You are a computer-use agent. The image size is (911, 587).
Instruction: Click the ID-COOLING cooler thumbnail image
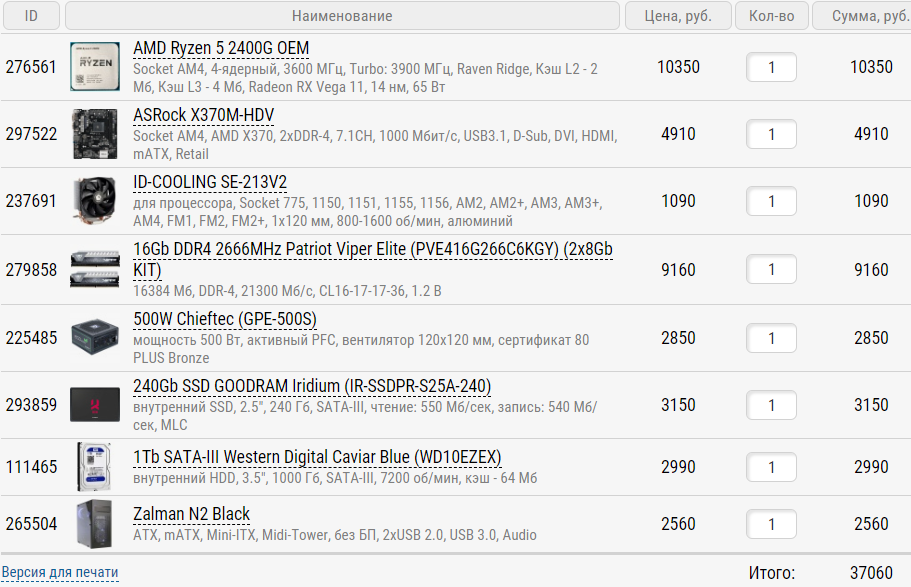(x=95, y=201)
